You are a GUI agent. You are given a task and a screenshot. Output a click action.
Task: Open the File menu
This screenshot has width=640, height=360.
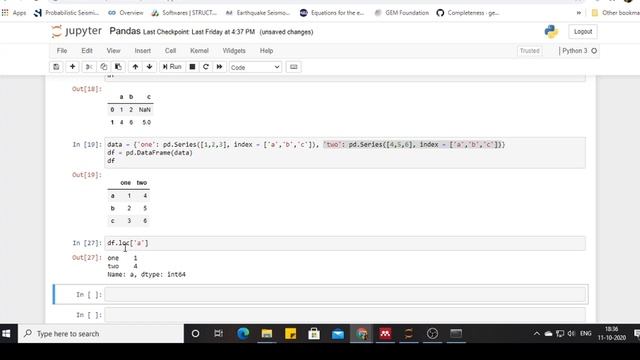pos(62,51)
